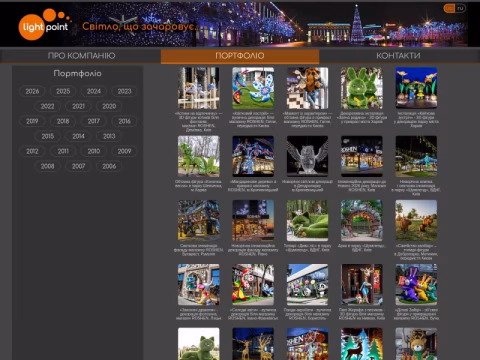The width and height of the screenshot is (480, 360).
Task: View 2012 portfolio works
Action: pyautogui.click(x=32, y=151)
